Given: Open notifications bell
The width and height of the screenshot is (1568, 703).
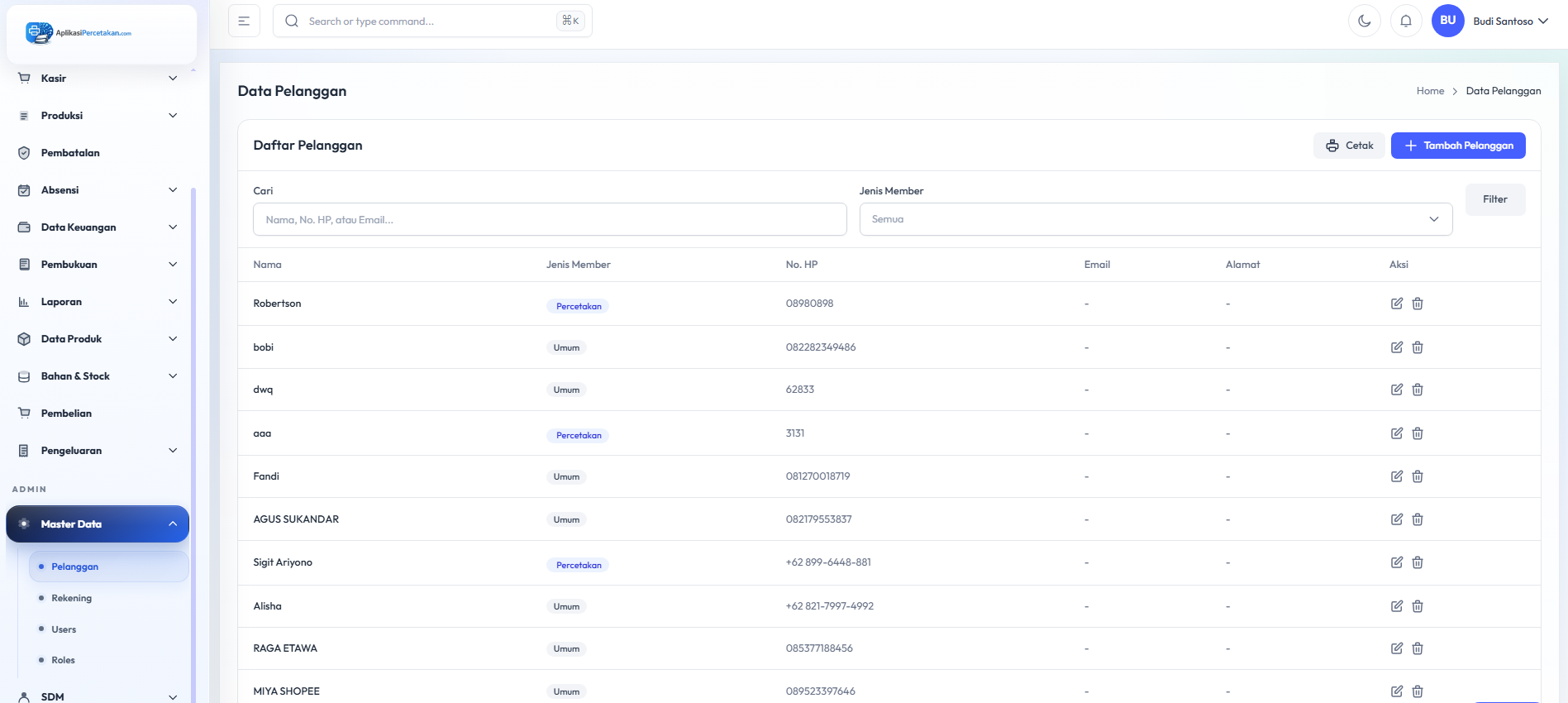Looking at the screenshot, I should pos(1406,21).
